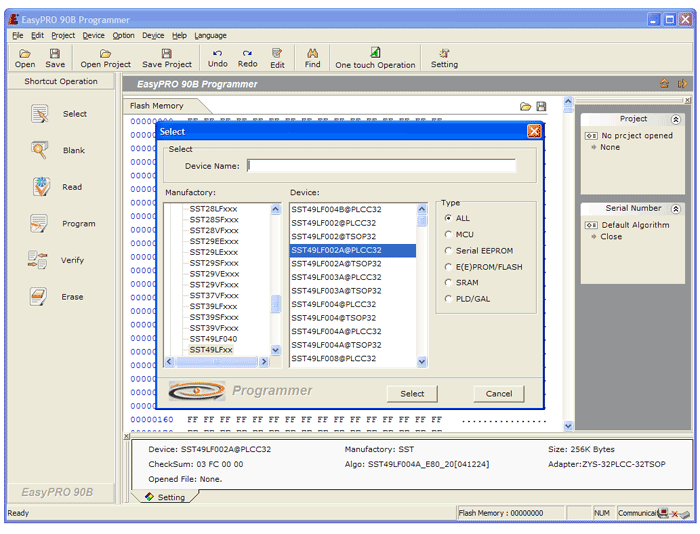The height and width of the screenshot is (534, 700).
Task: Click Manufactory list scroll up arrow
Action: tap(275, 209)
